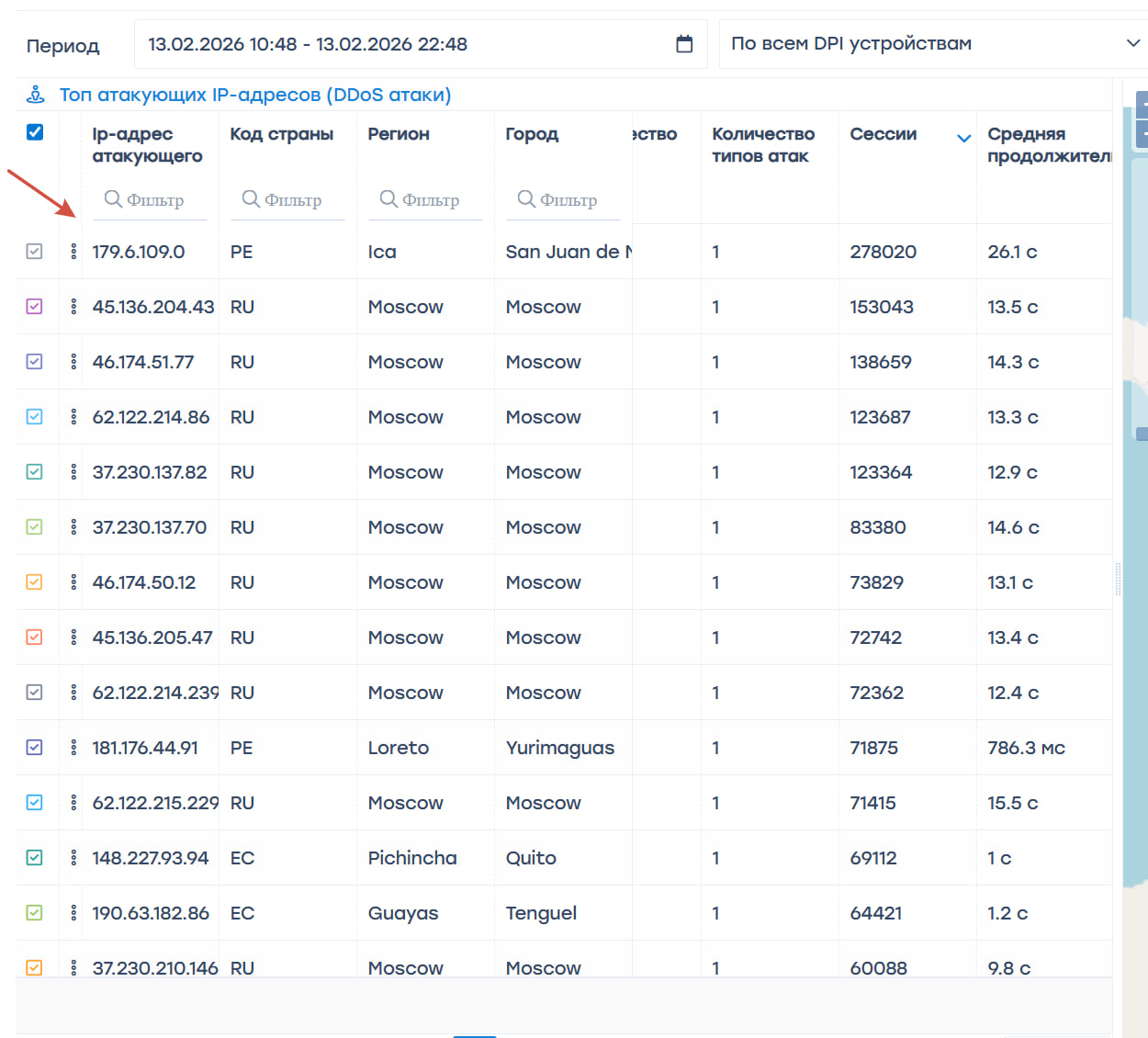Open 'Топ атакующих IP-адресов (DDoS атаки)' title link
This screenshot has width=1148, height=1038.
coord(255,95)
